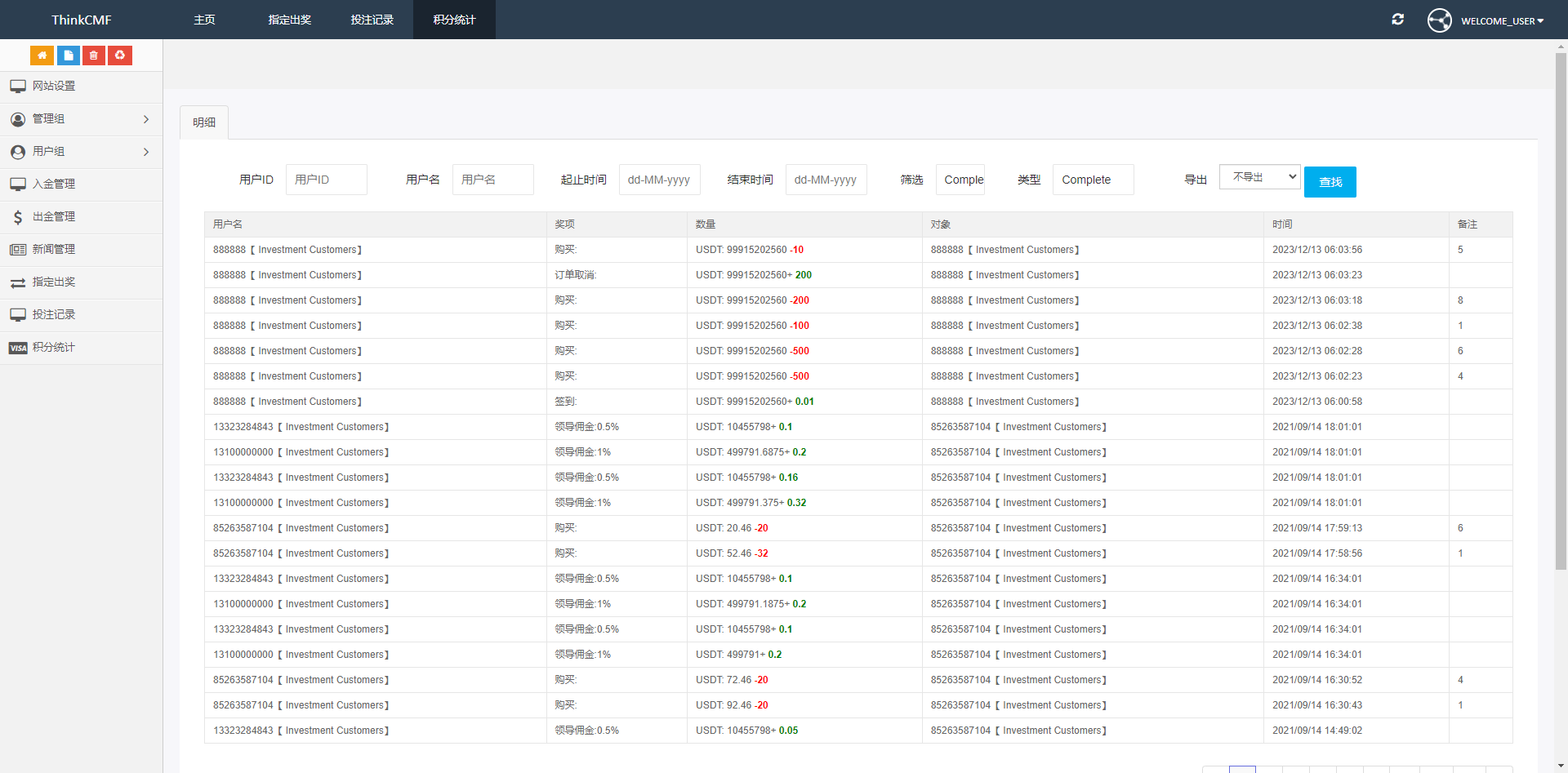
Task: Click the dollar sign icon beside 出金管理
Action: [18, 217]
